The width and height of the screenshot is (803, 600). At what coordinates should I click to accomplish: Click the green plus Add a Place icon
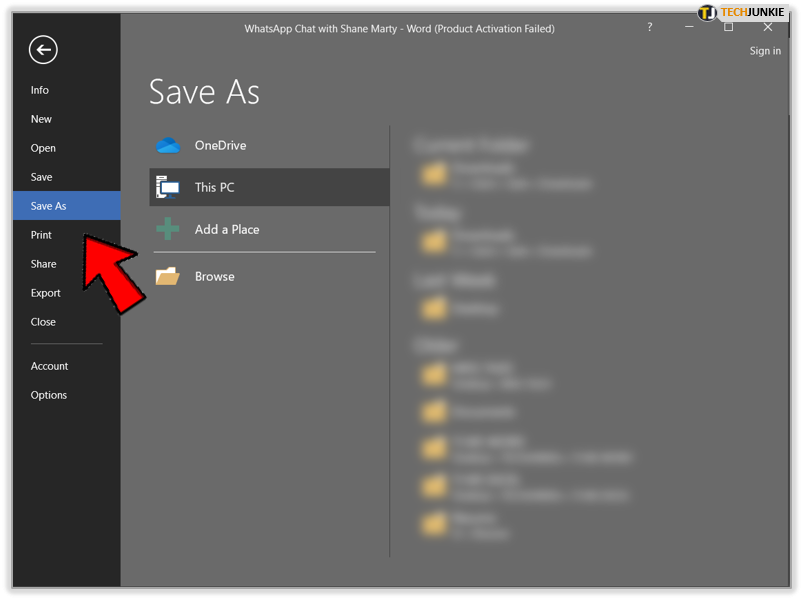[x=167, y=229]
